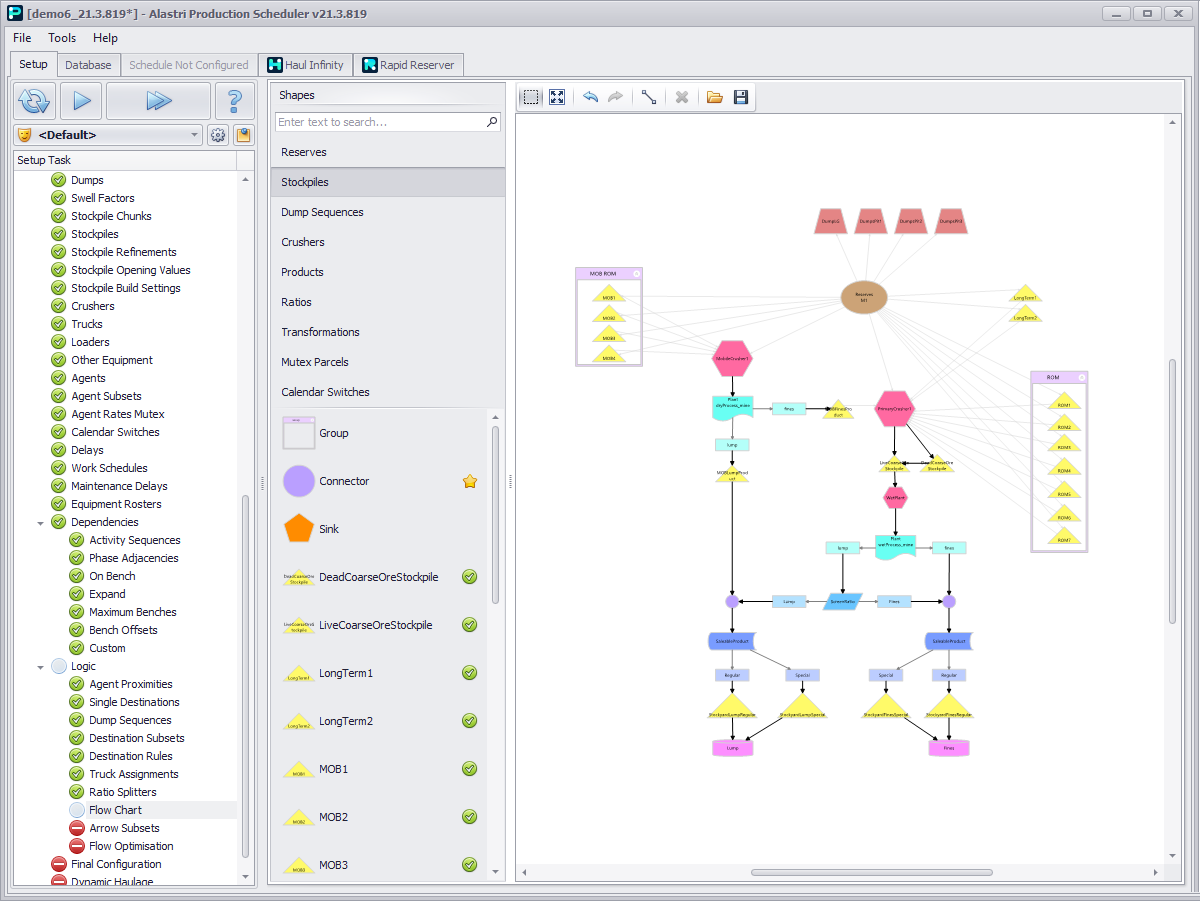The height and width of the screenshot is (901, 1200).
Task: Click the refresh arrows button
Action: click(33, 100)
